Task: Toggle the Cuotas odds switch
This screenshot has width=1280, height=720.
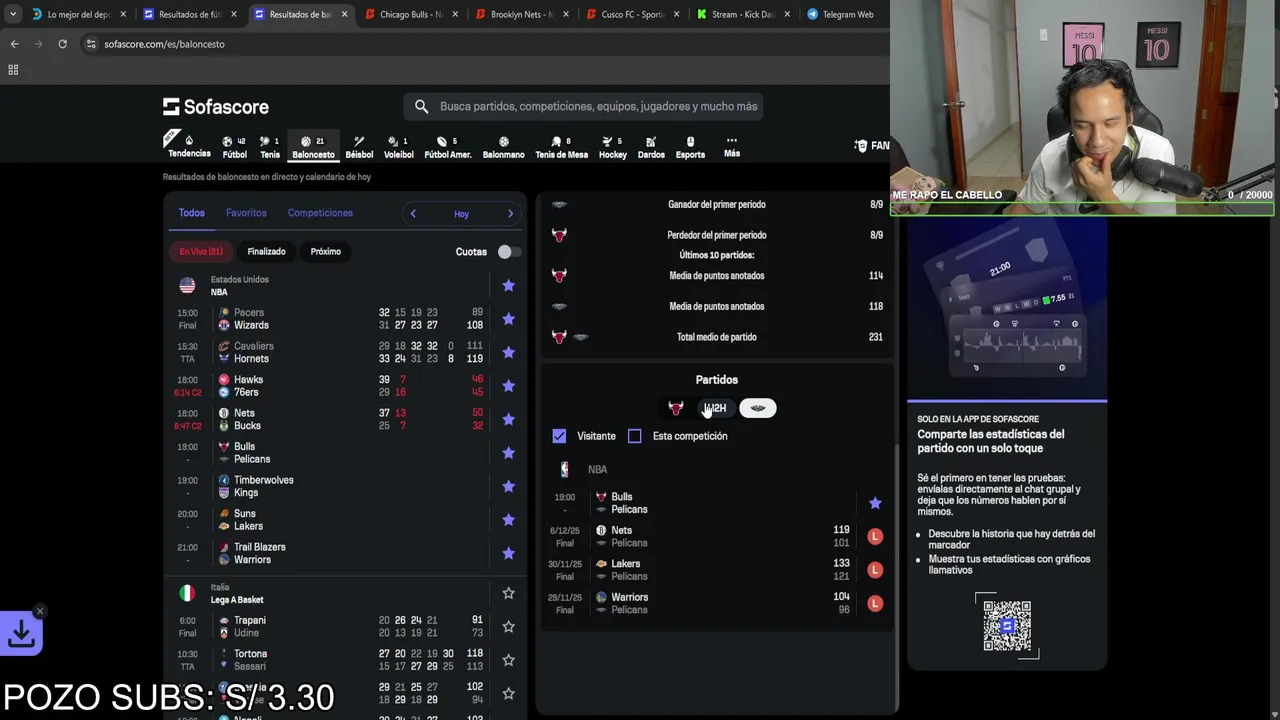Action: tap(508, 252)
